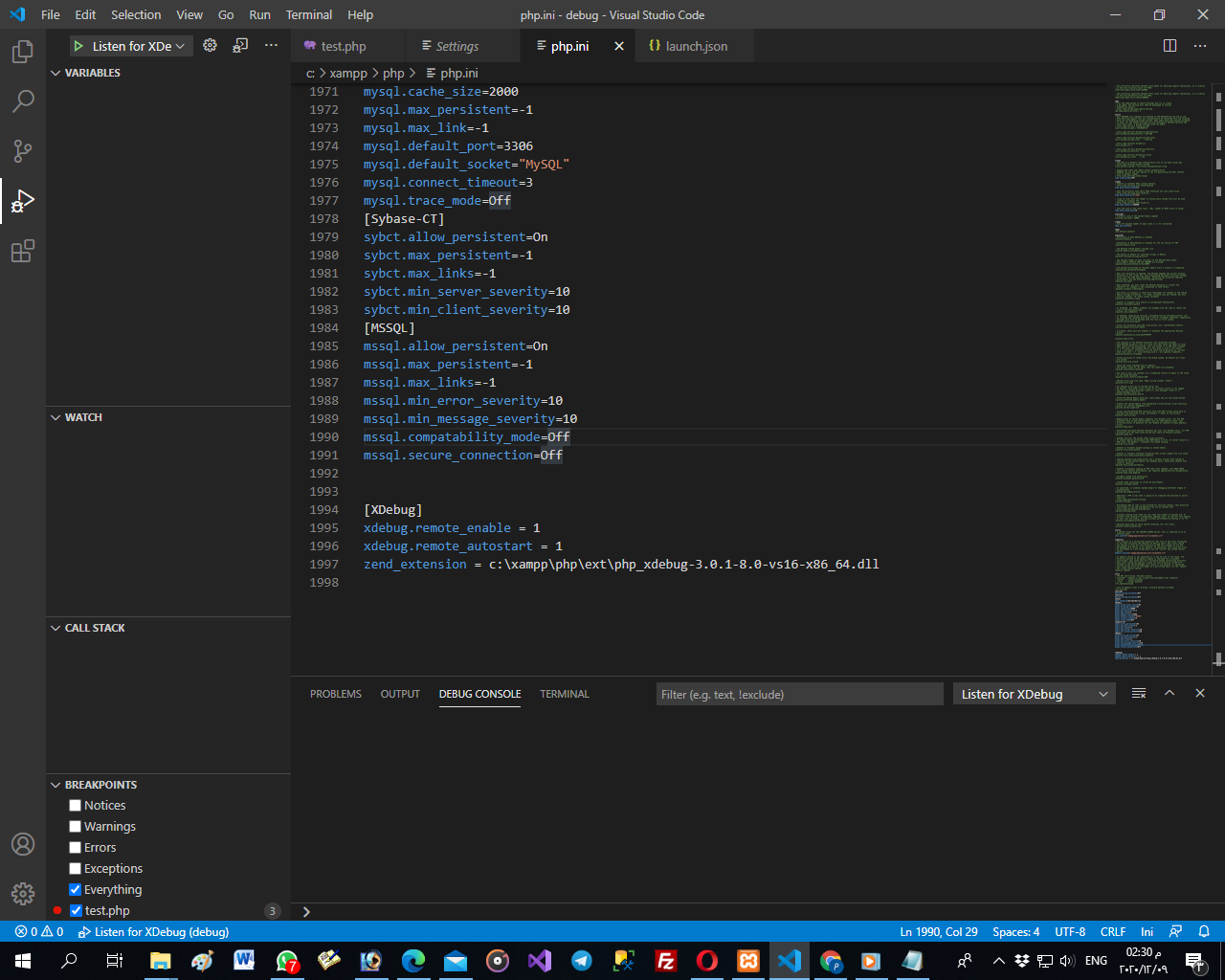Open the Source Control view
Screen dimensions: 1225x980
(x=23, y=151)
